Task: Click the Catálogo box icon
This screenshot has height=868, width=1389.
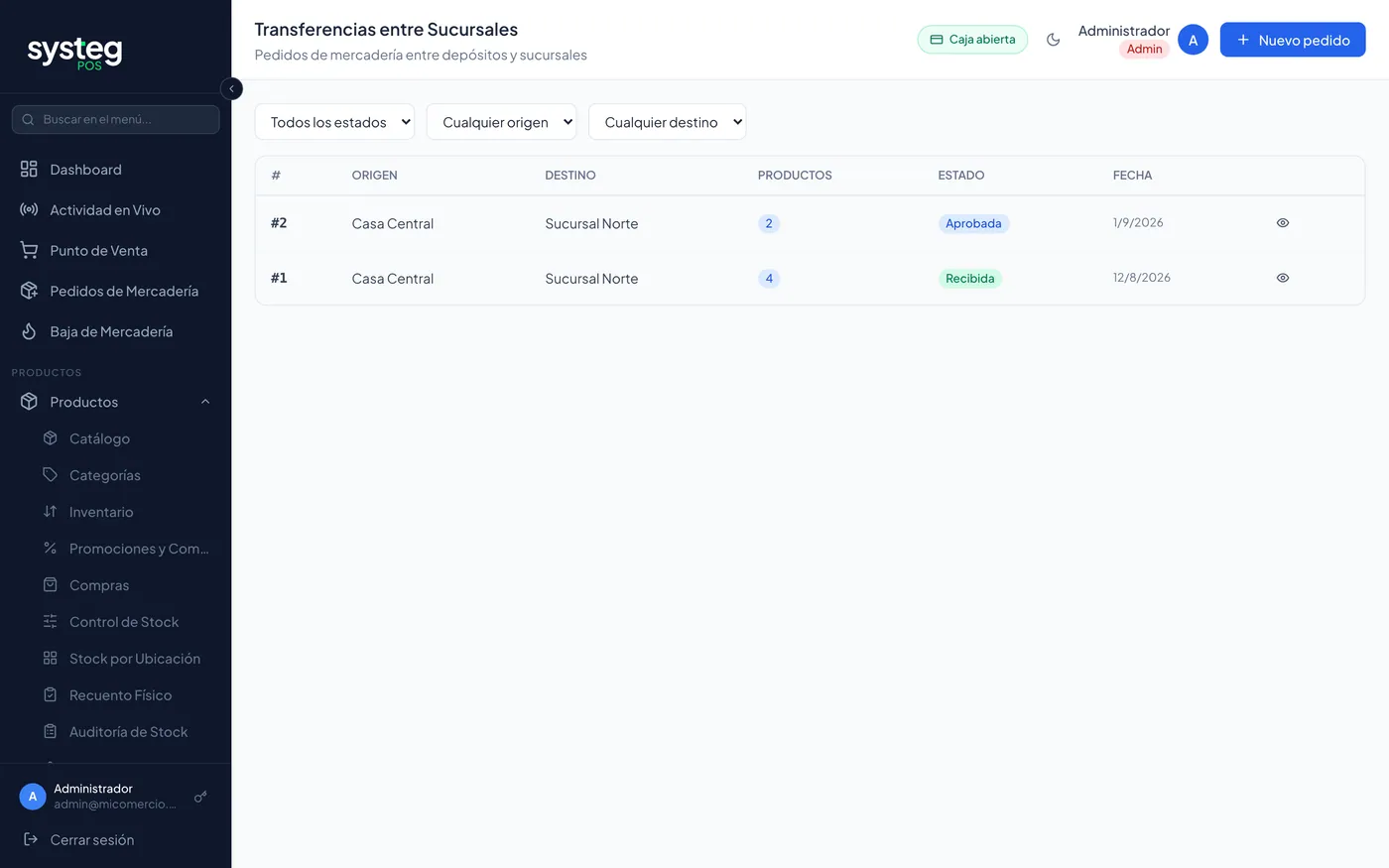Action: coord(51,438)
